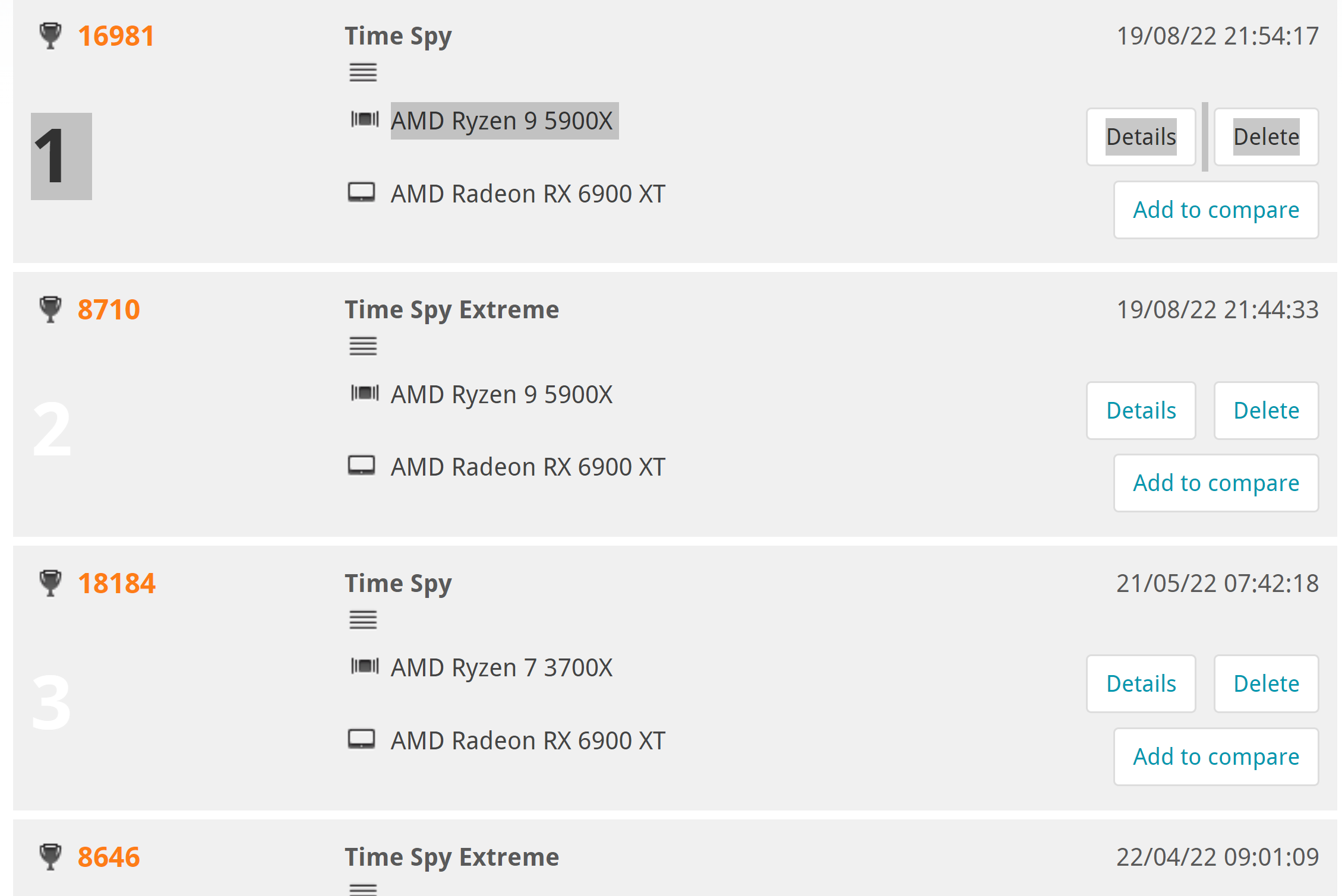Click the trophy icon beside score 18184
This screenshot has width=1342, height=896.
[x=50, y=583]
